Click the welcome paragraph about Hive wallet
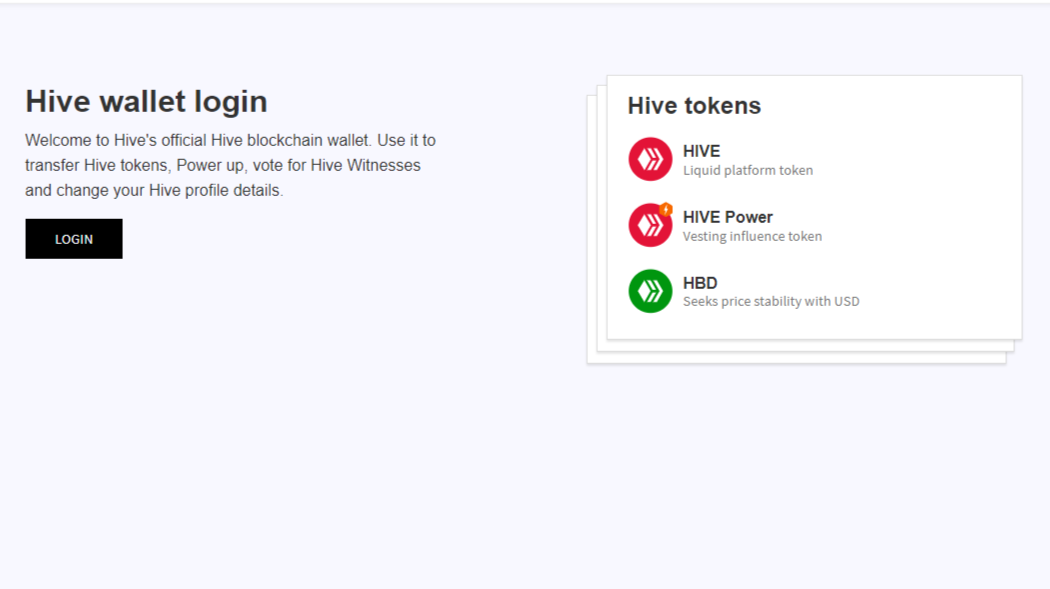1050x589 pixels. (x=230, y=164)
